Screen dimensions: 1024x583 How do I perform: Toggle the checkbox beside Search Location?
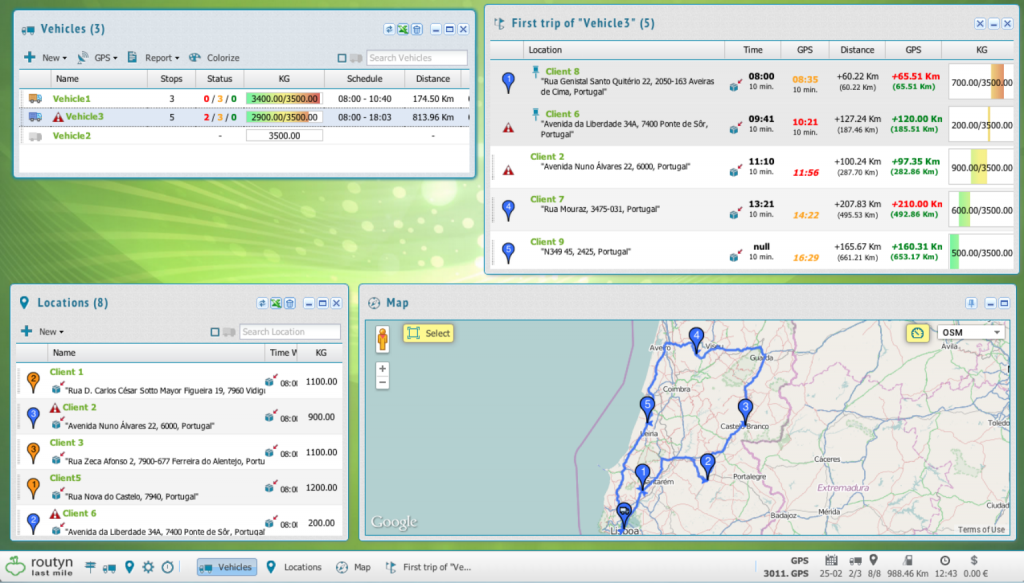[215, 332]
